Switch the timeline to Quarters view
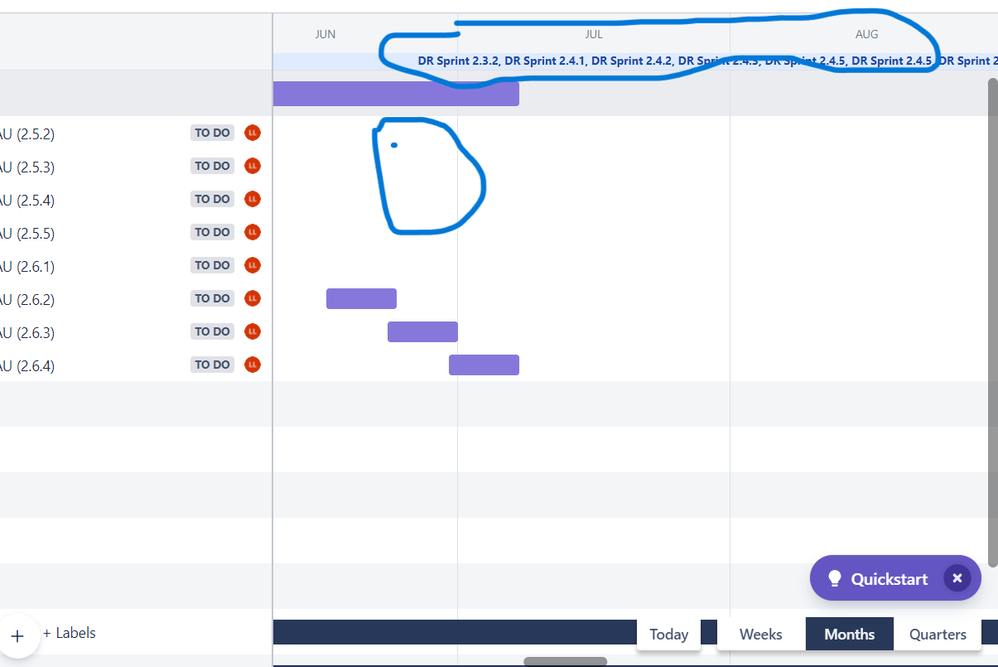 tap(937, 634)
